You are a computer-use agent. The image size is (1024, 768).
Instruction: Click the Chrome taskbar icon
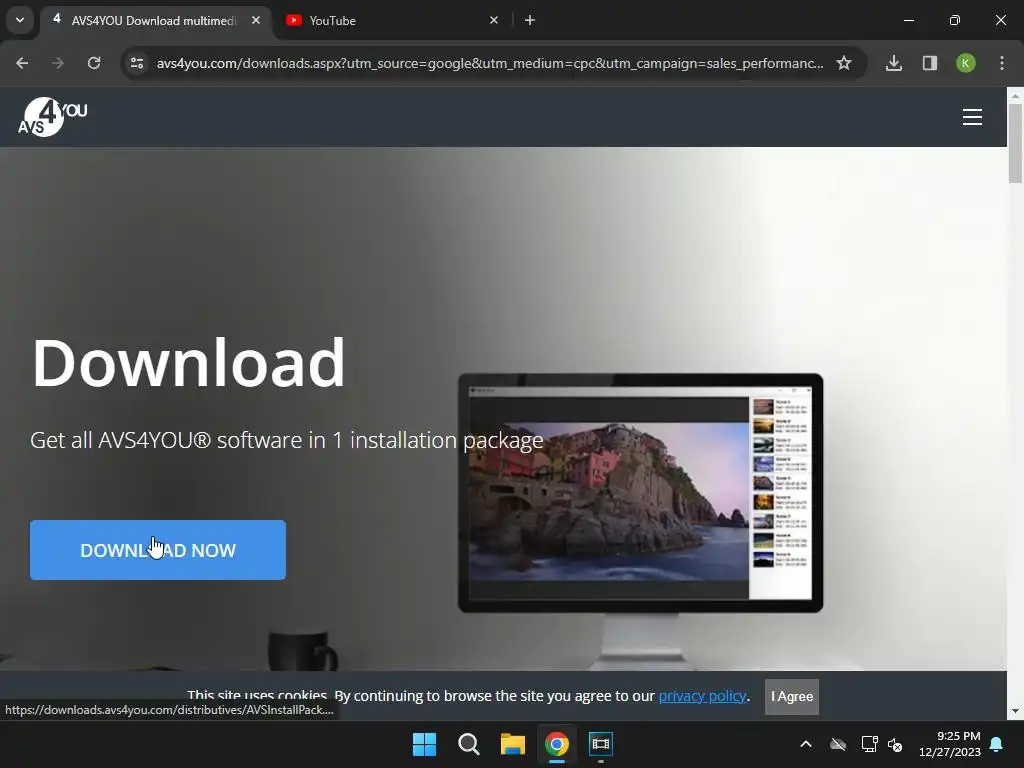click(x=557, y=744)
